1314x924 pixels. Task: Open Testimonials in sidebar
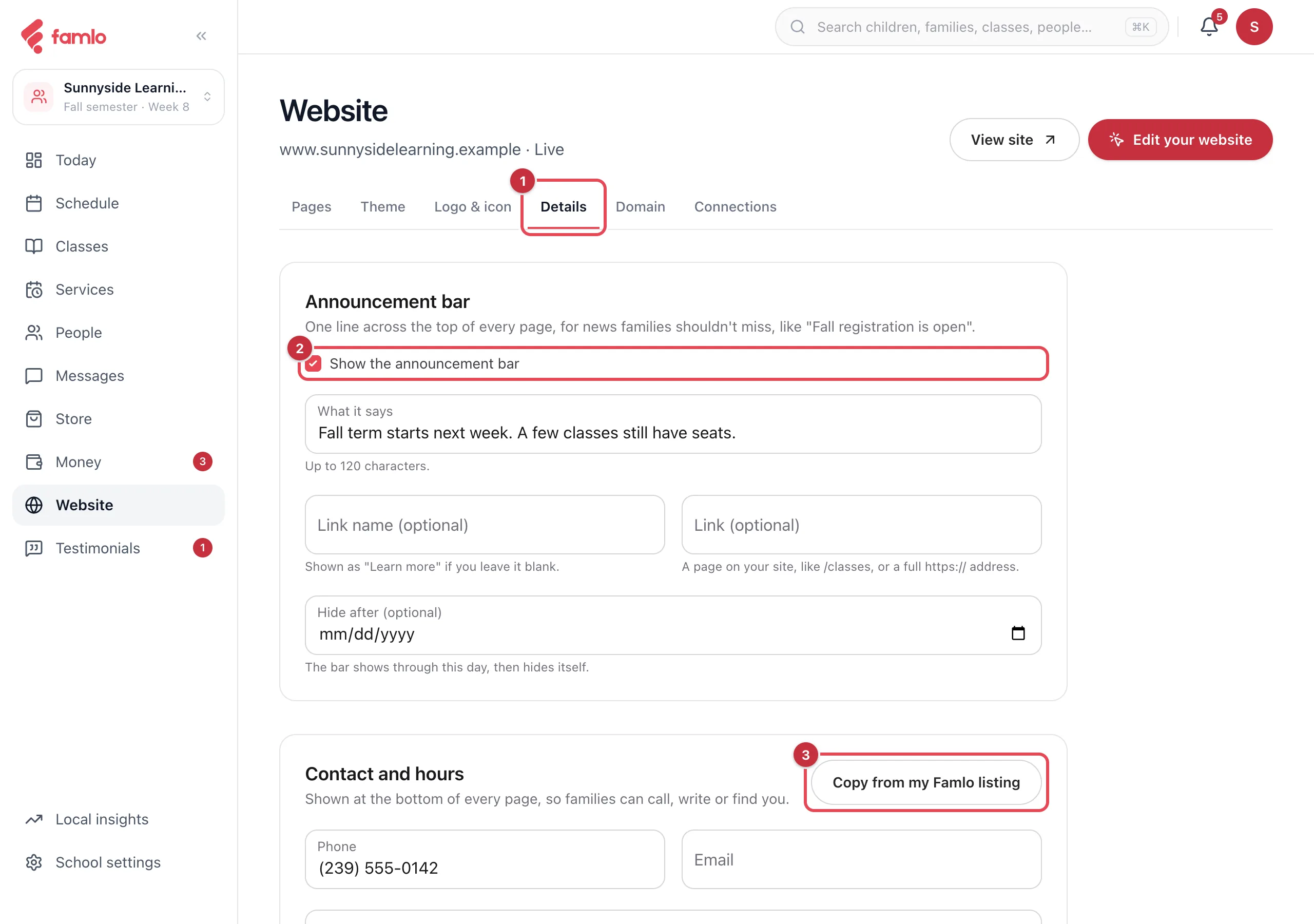(x=119, y=548)
